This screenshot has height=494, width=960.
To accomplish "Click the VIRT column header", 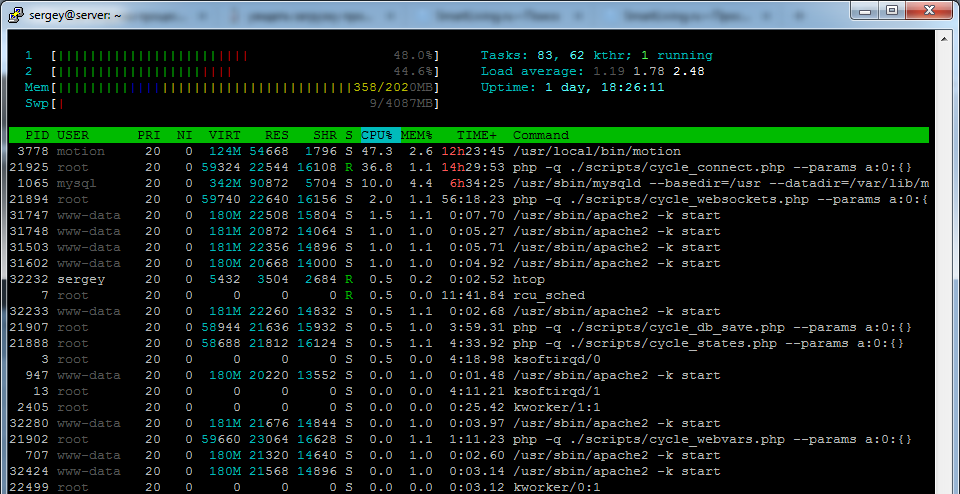I will click(x=224, y=135).
